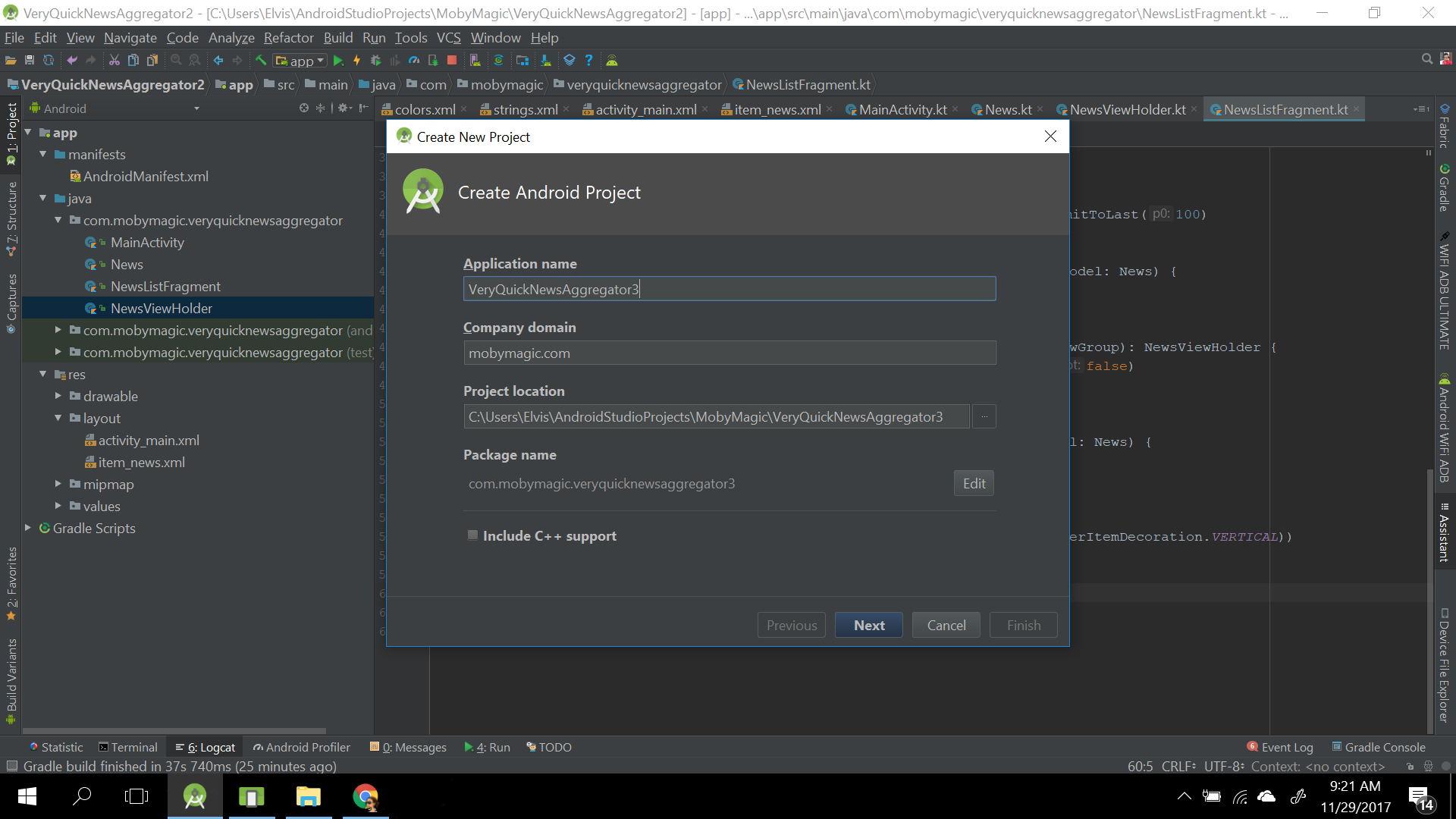Enable Include C++ support checkbox
Image resolution: width=1456 pixels, height=819 pixels.
click(x=473, y=535)
